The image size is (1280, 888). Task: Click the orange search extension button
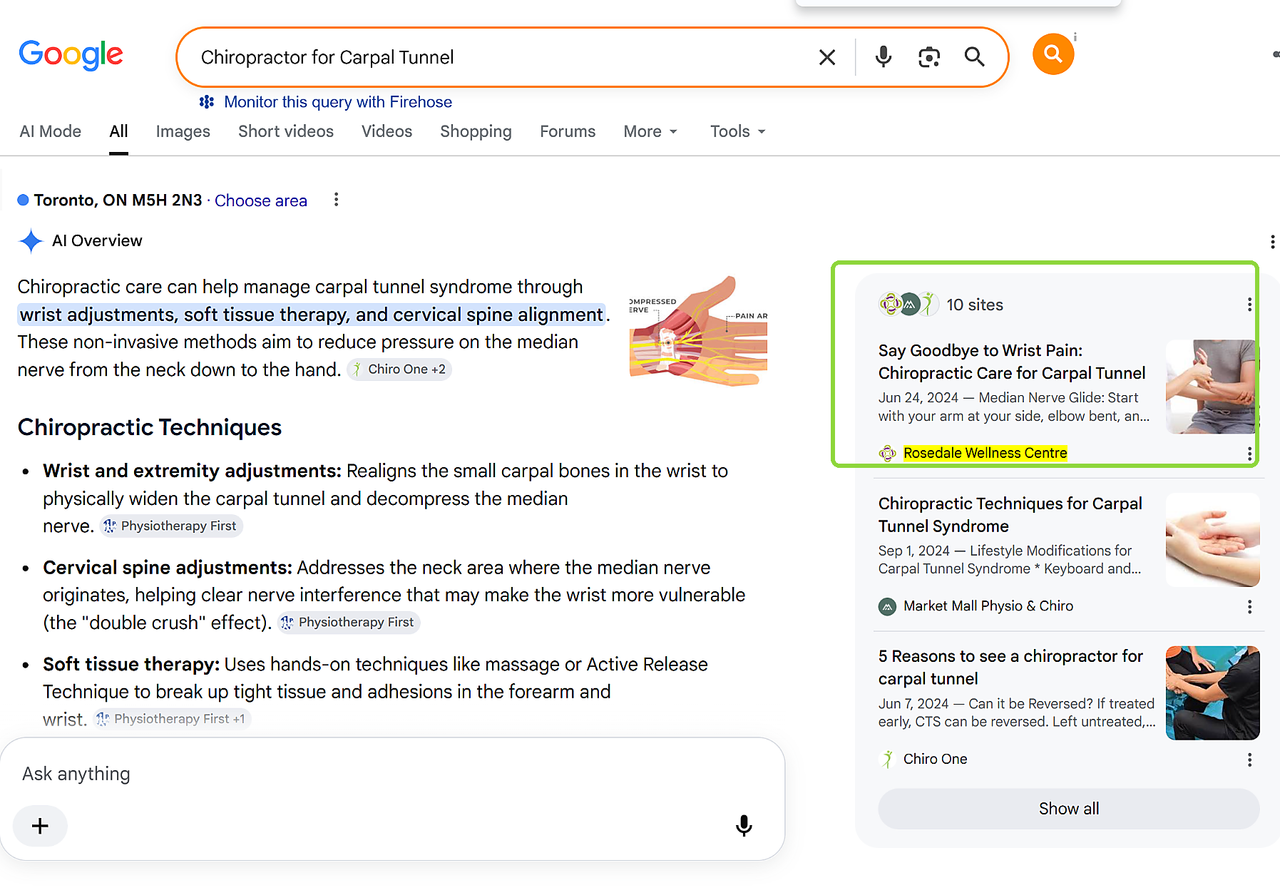click(x=1053, y=54)
